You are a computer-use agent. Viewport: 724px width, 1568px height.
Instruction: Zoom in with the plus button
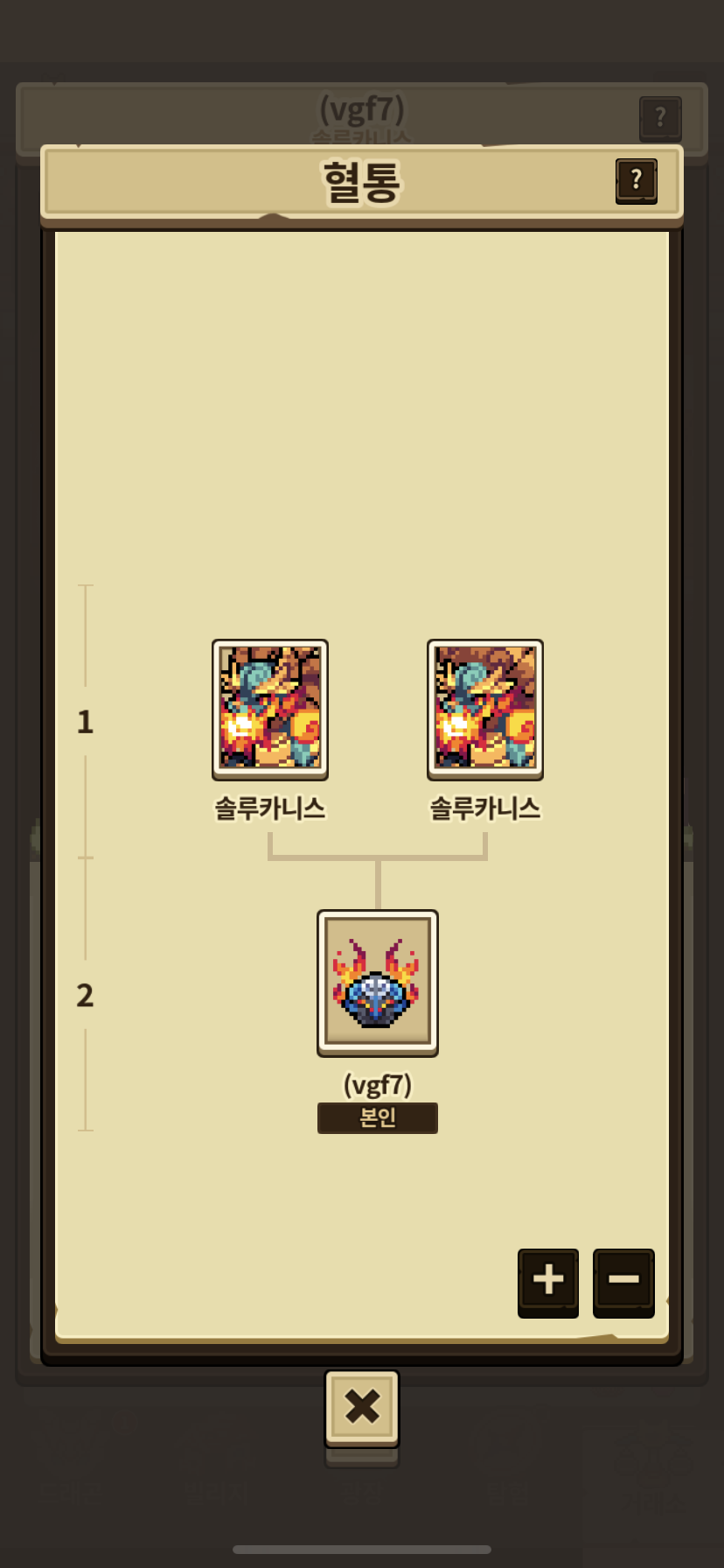point(548,1282)
